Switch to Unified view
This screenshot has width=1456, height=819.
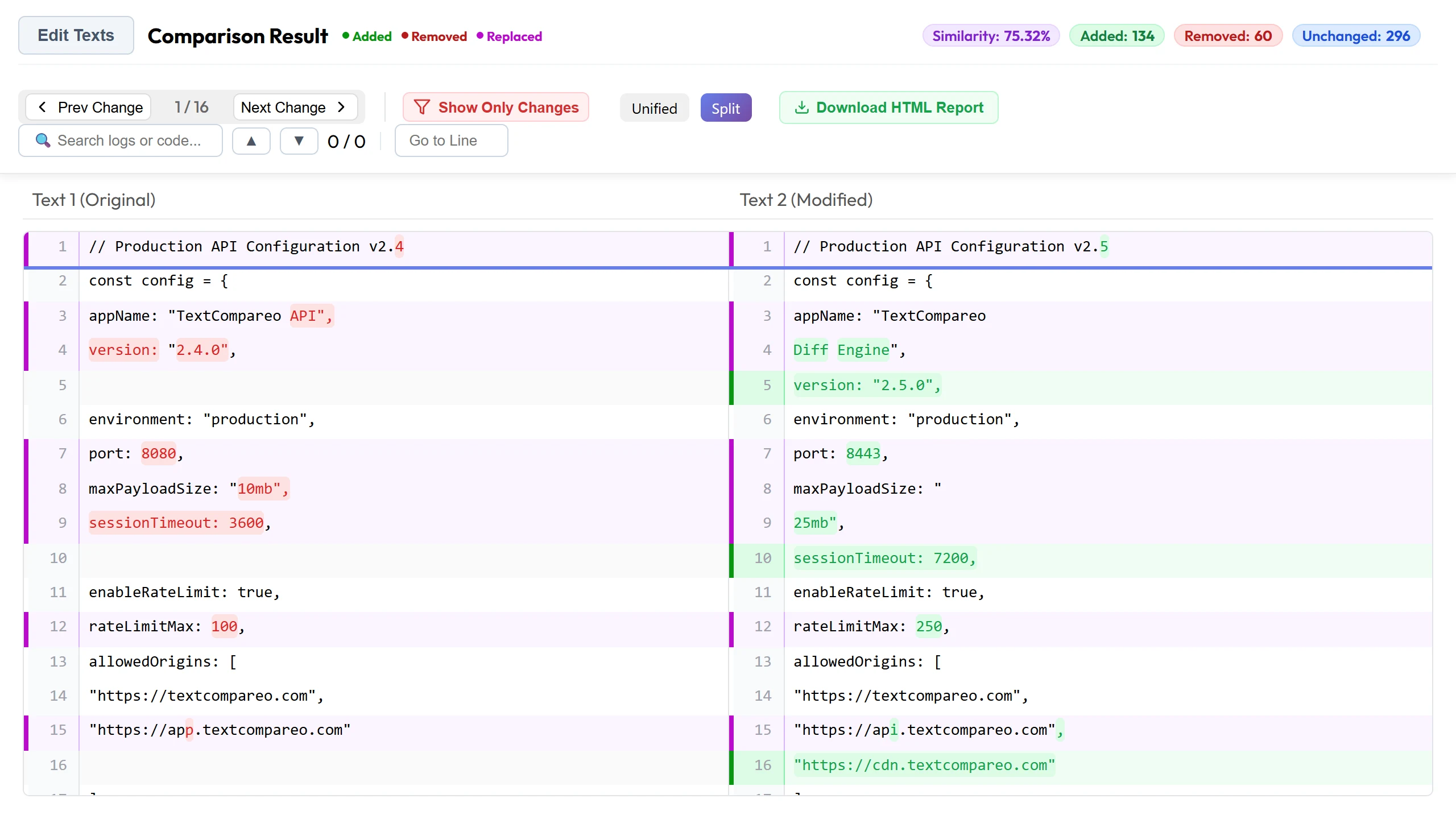tap(655, 108)
